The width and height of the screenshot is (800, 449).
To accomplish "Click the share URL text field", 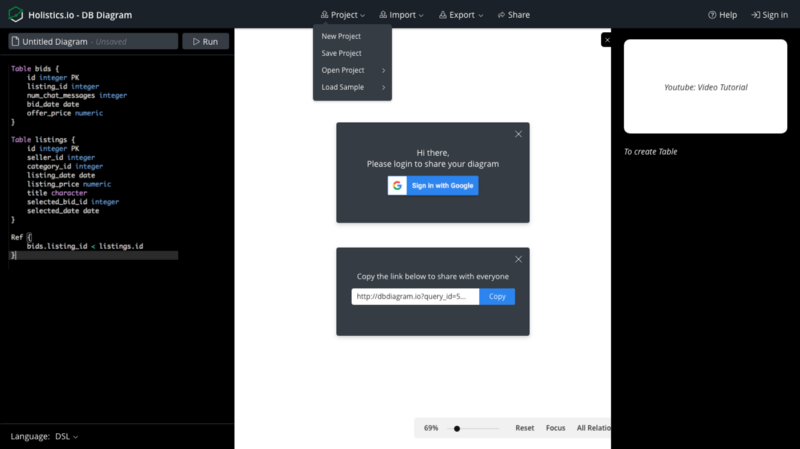I will click(x=415, y=296).
